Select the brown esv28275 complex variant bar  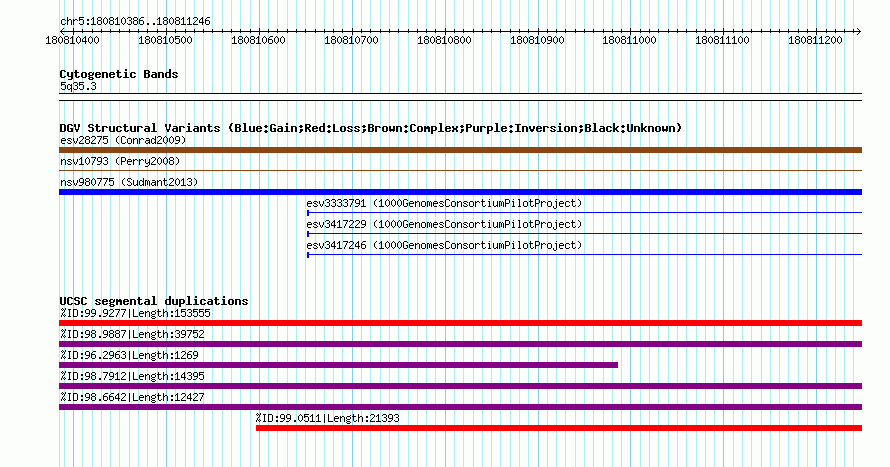pyautogui.click(x=460, y=150)
